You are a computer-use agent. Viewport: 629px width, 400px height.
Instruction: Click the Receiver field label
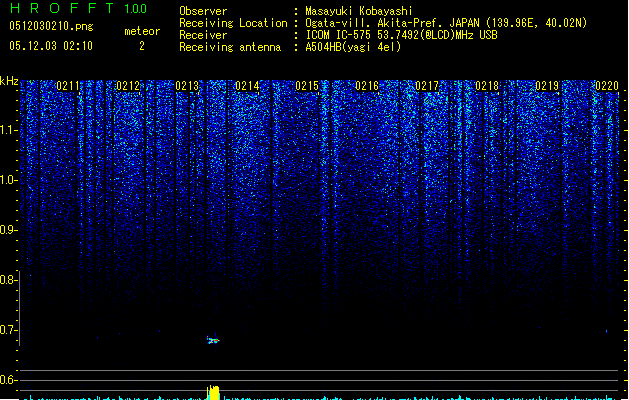[203, 35]
